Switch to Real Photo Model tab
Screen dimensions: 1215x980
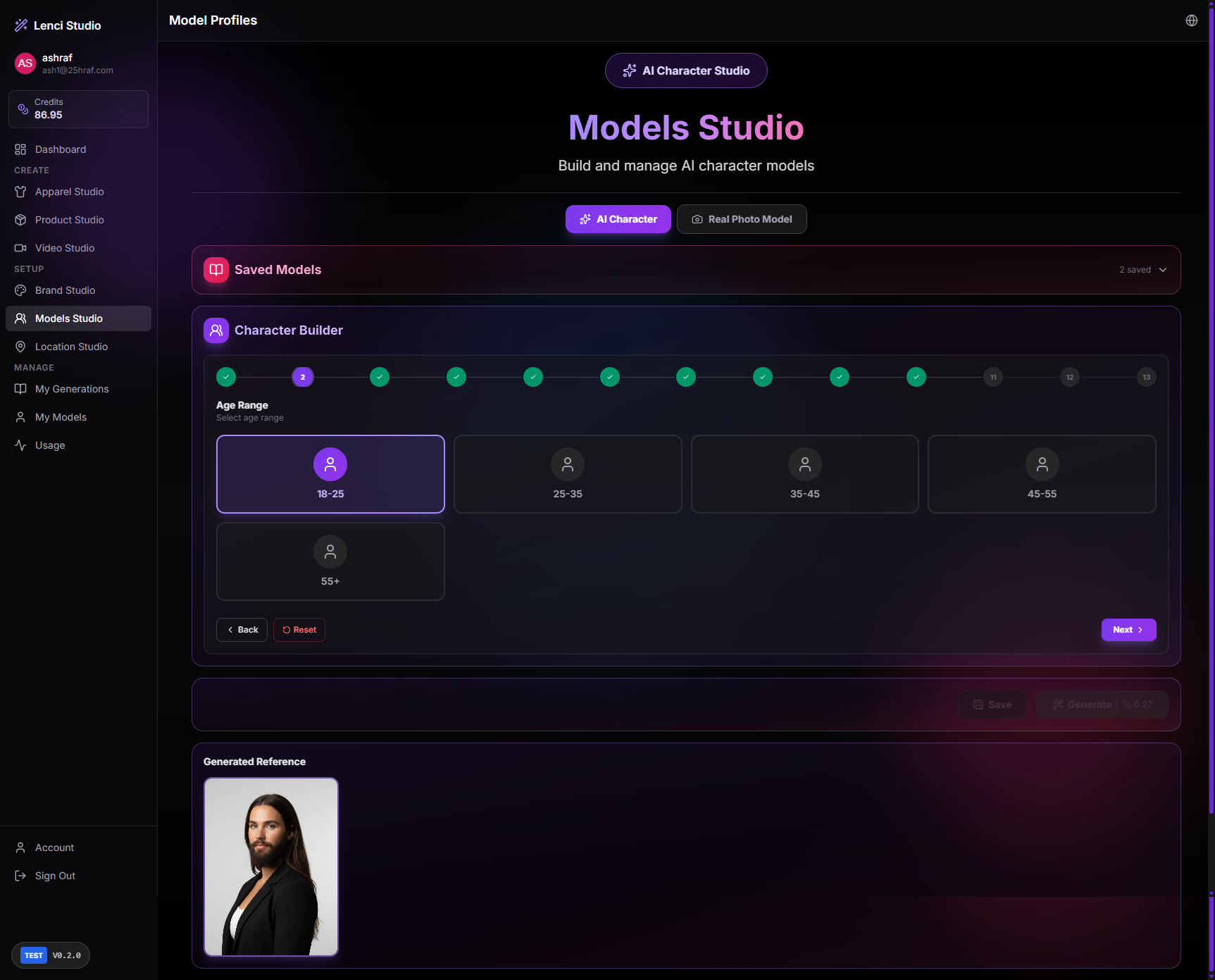point(742,219)
